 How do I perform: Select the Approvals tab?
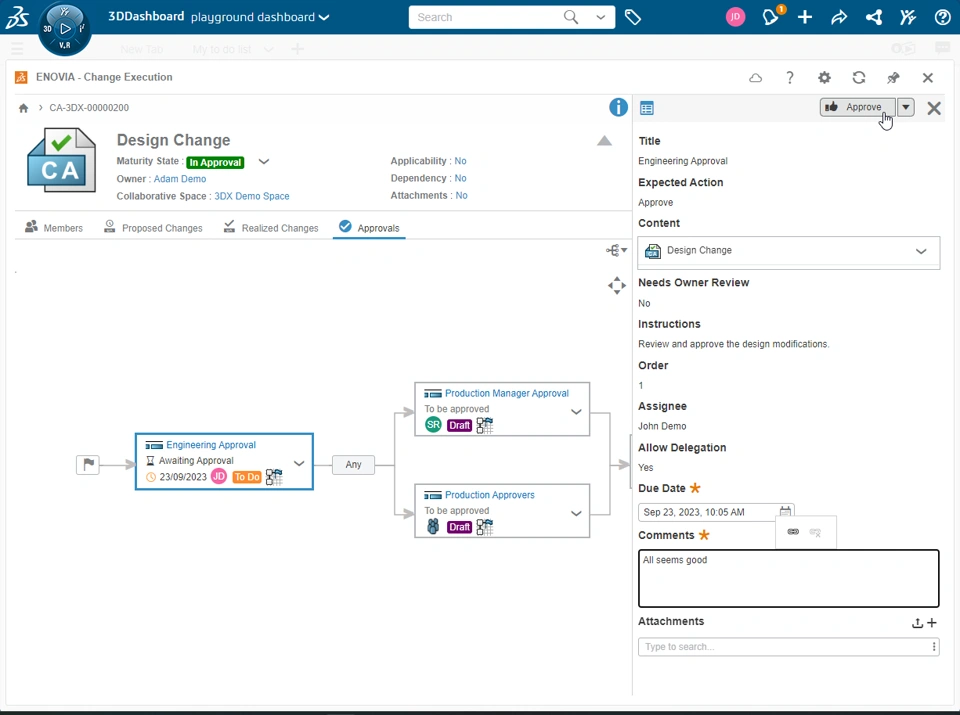369,227
